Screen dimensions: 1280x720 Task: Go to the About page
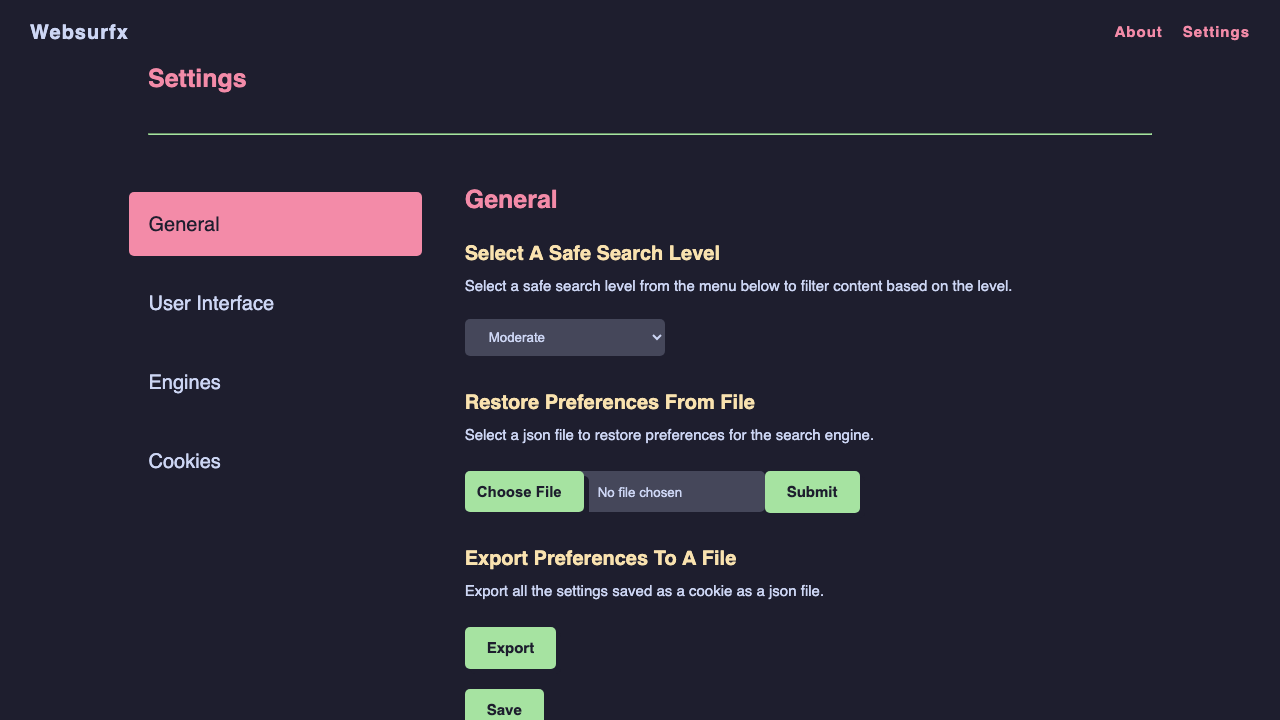1138,32
